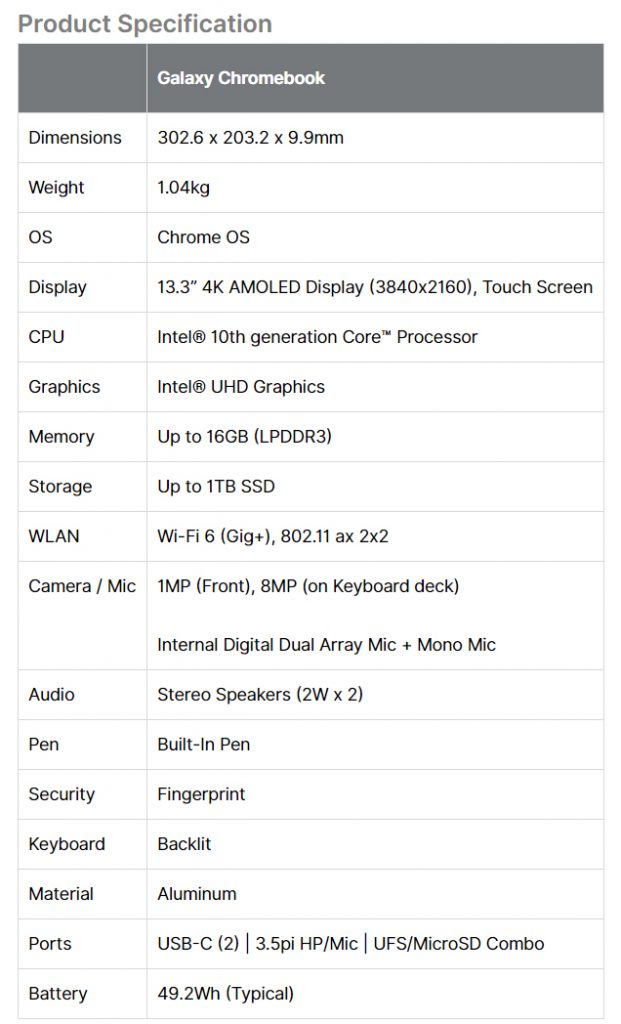The width and height of the screenshot is (621, 1024).
Task: Click the Chrome OS cell
Action: [x=203, y=238]
